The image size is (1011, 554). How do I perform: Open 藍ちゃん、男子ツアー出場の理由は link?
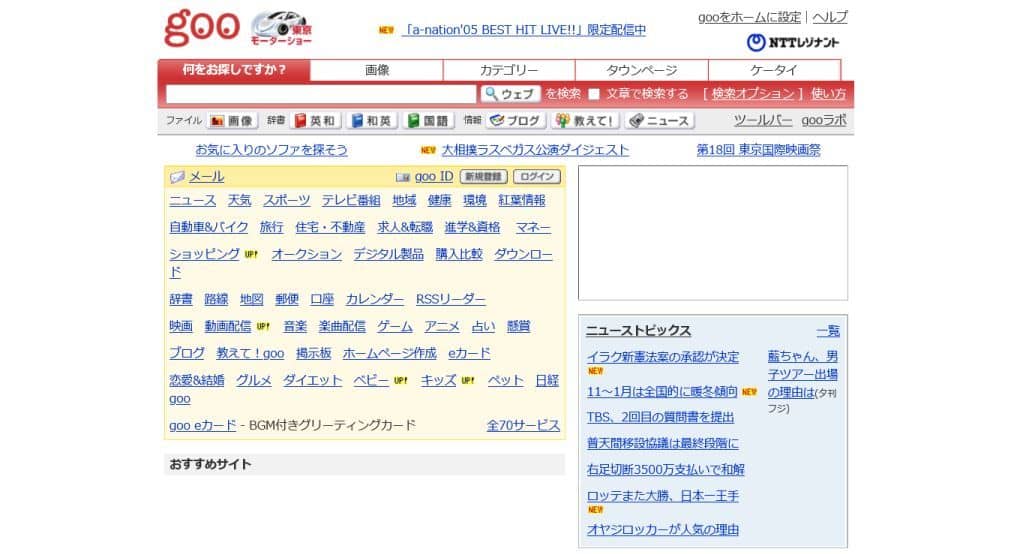click(x=803, y=375)
